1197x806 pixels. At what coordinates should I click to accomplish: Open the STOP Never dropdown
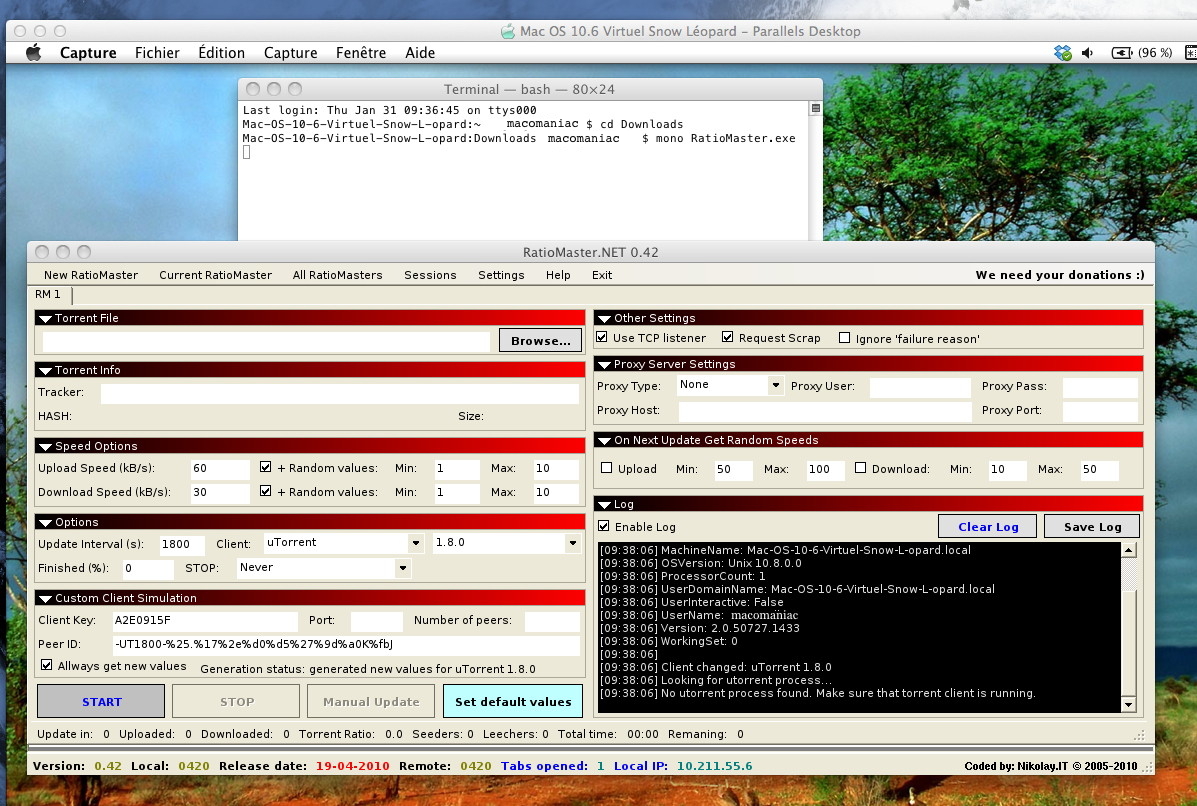402,568
